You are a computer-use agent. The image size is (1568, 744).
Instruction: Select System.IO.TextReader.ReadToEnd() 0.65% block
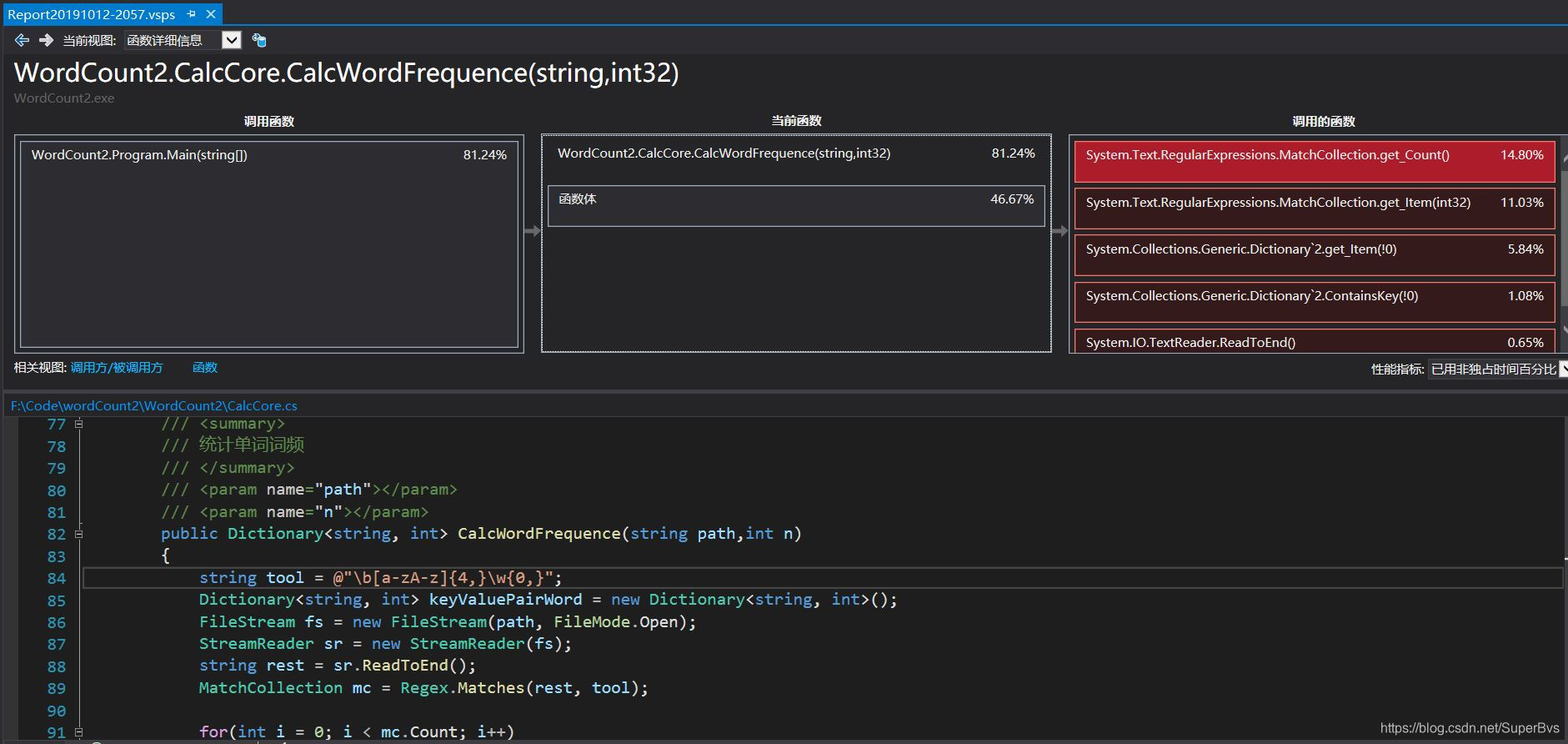tap(1315, 341)
